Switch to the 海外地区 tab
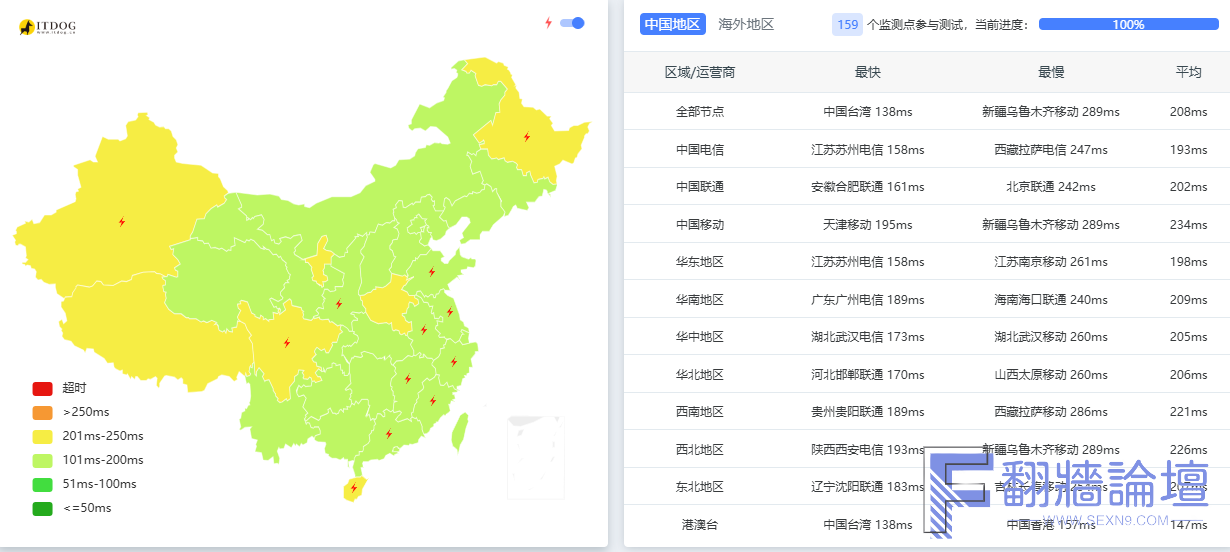The width and height of the screenshot is (1230, 552). click(x=746, y=24)
